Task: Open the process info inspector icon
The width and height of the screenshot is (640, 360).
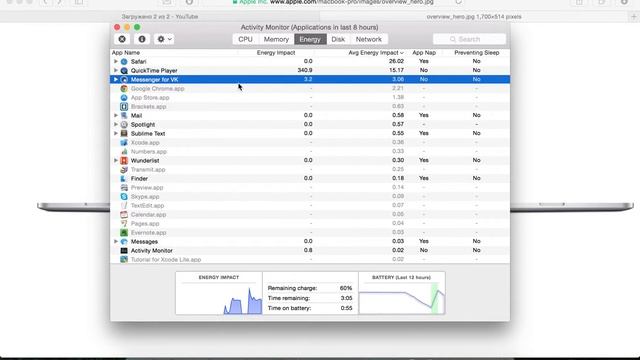Action: click(x=142, y=39)
